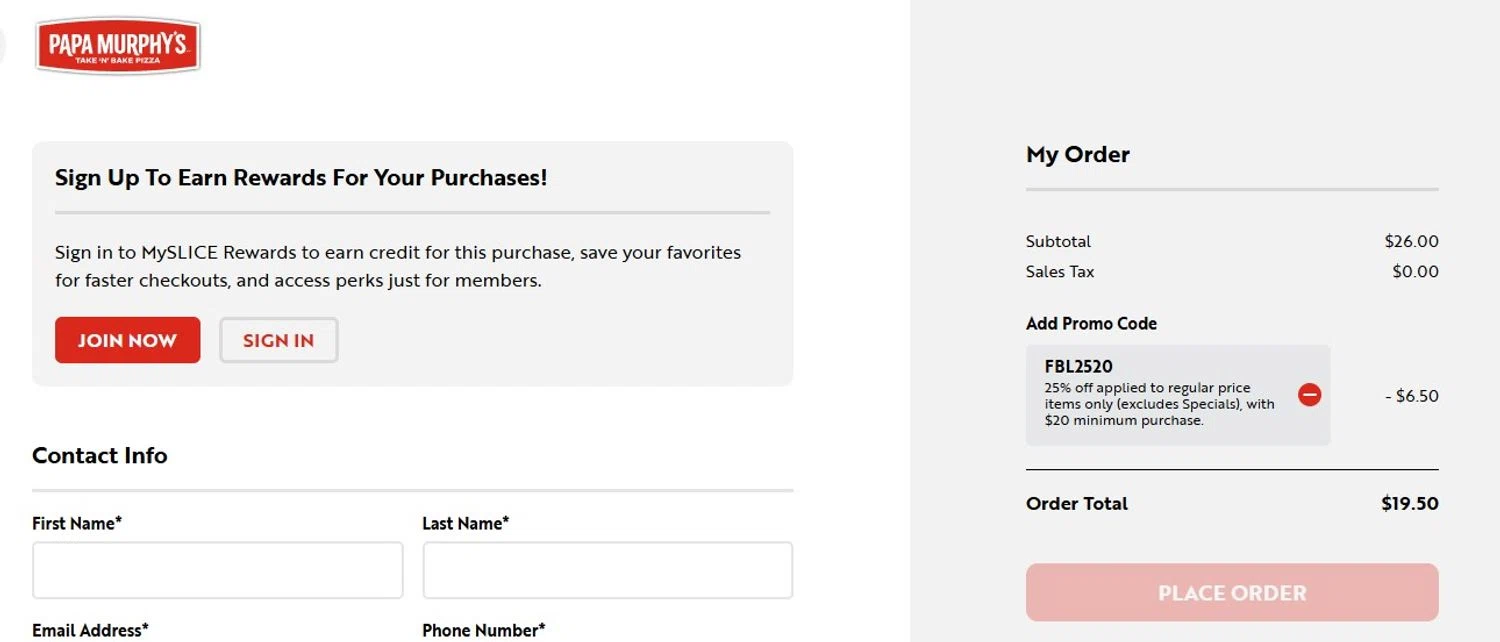This screenshot has height=642, width=1500.
Task: Remove the FBL2520 promo code
Action: tap(1309, 395)
